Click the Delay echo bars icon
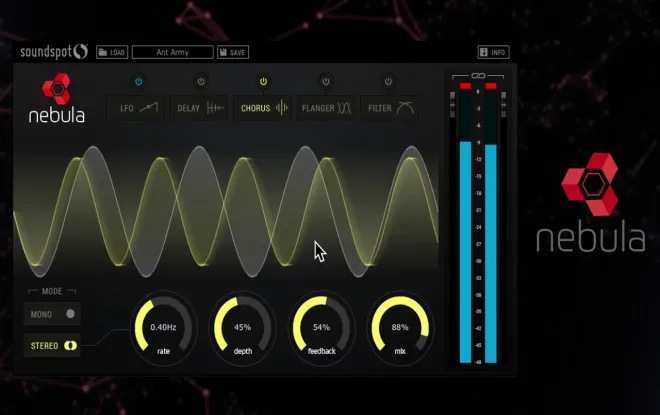This screenshot has height=415, width=660. (215, 108)
